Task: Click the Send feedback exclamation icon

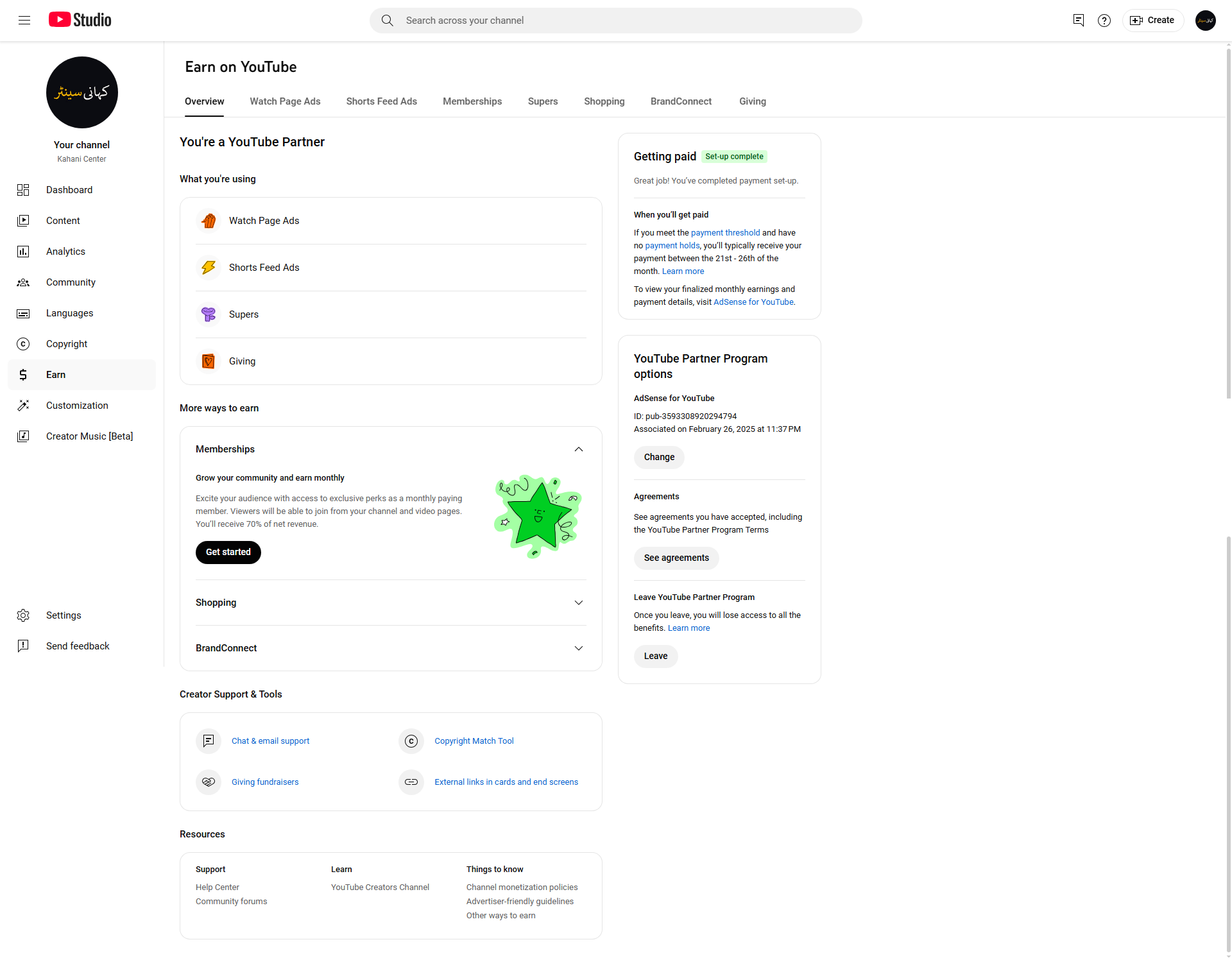Action: click(23, 646)
